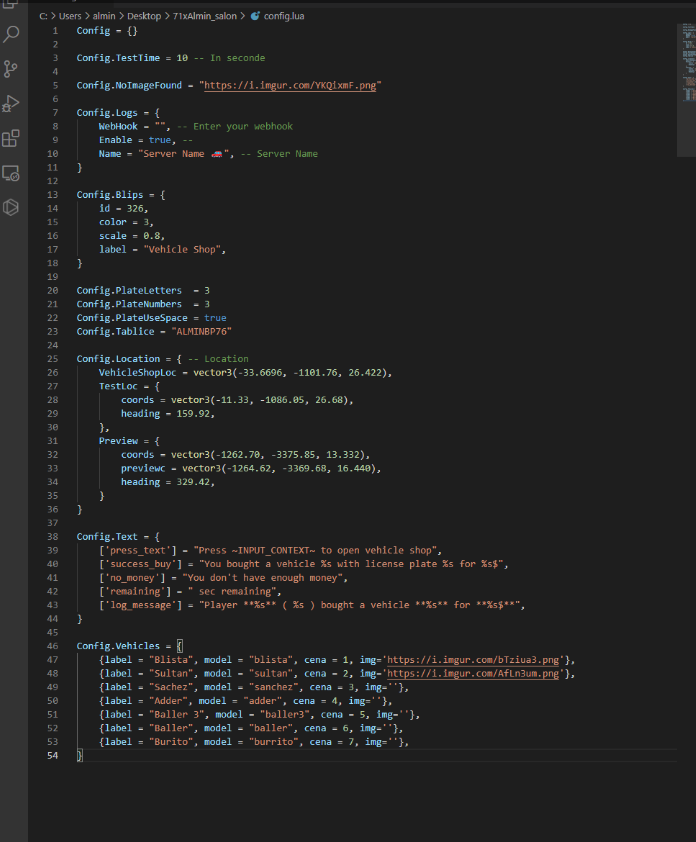Click line number 1 in gutter
Image resolution: width=696 pixels, height=842 pixels.
55,31
